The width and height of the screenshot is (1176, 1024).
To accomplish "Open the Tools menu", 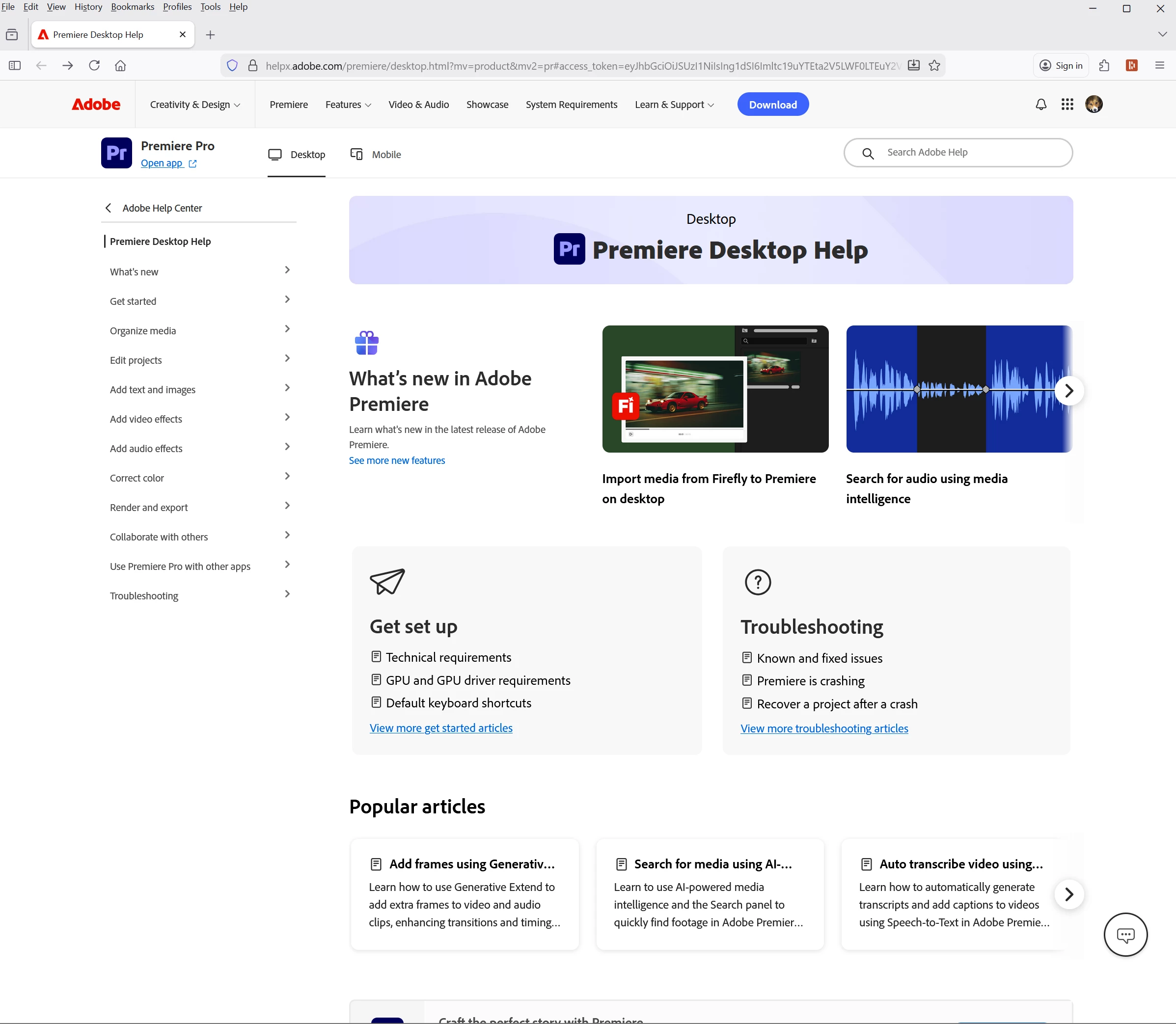I will [210, 7].
